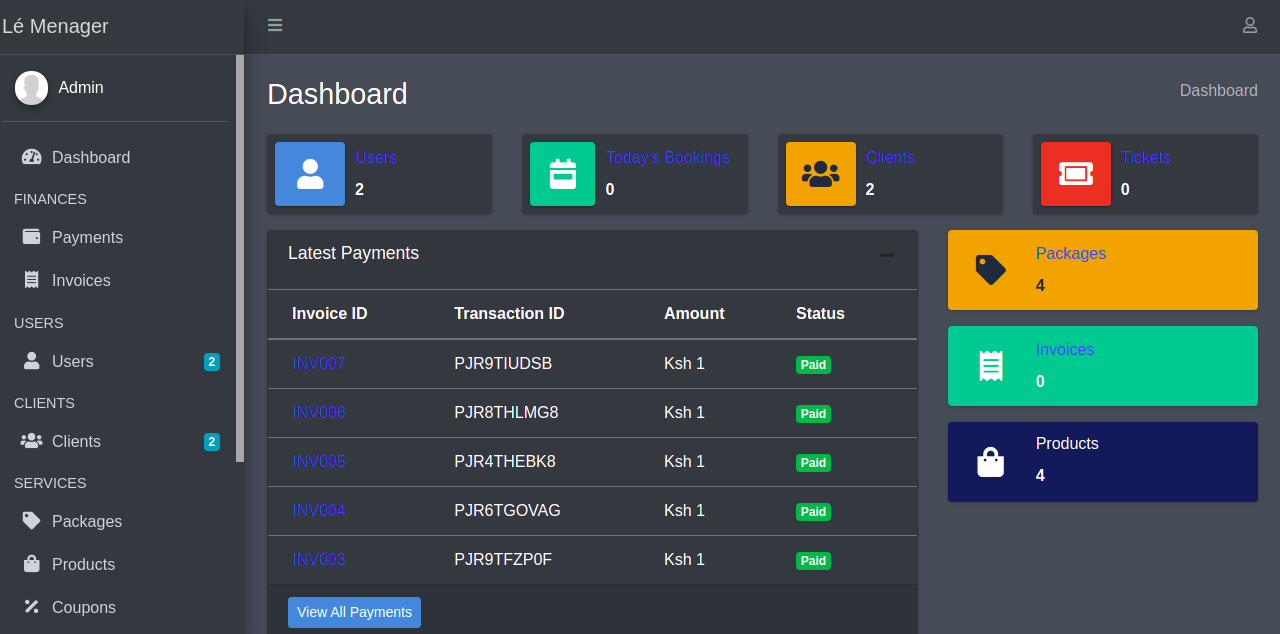Click the Today's Bookings link
The height and width of the screenshot is (634, 1280).
click(x=668, y=157)
